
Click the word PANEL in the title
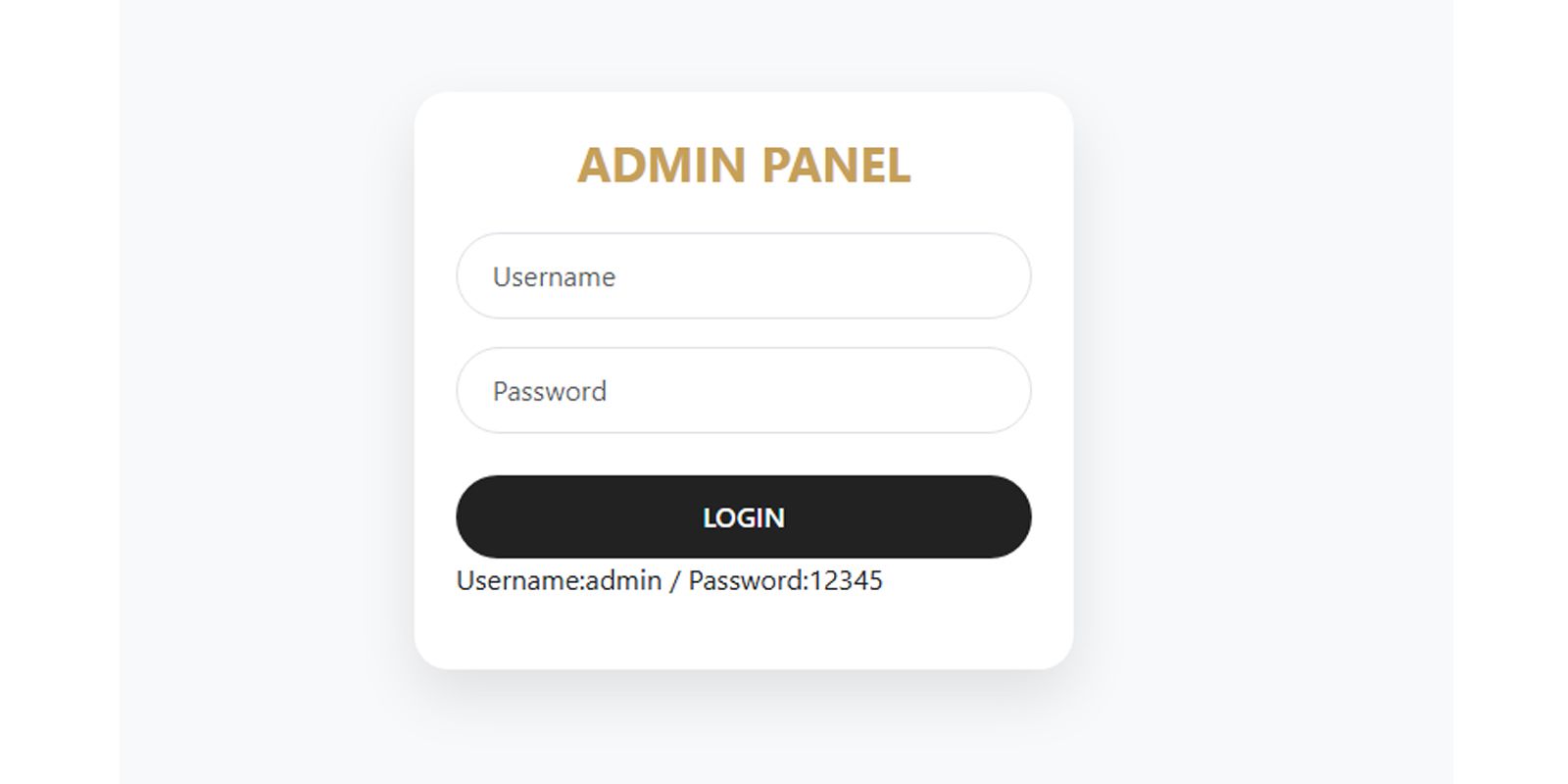click(x=836, y=165)
